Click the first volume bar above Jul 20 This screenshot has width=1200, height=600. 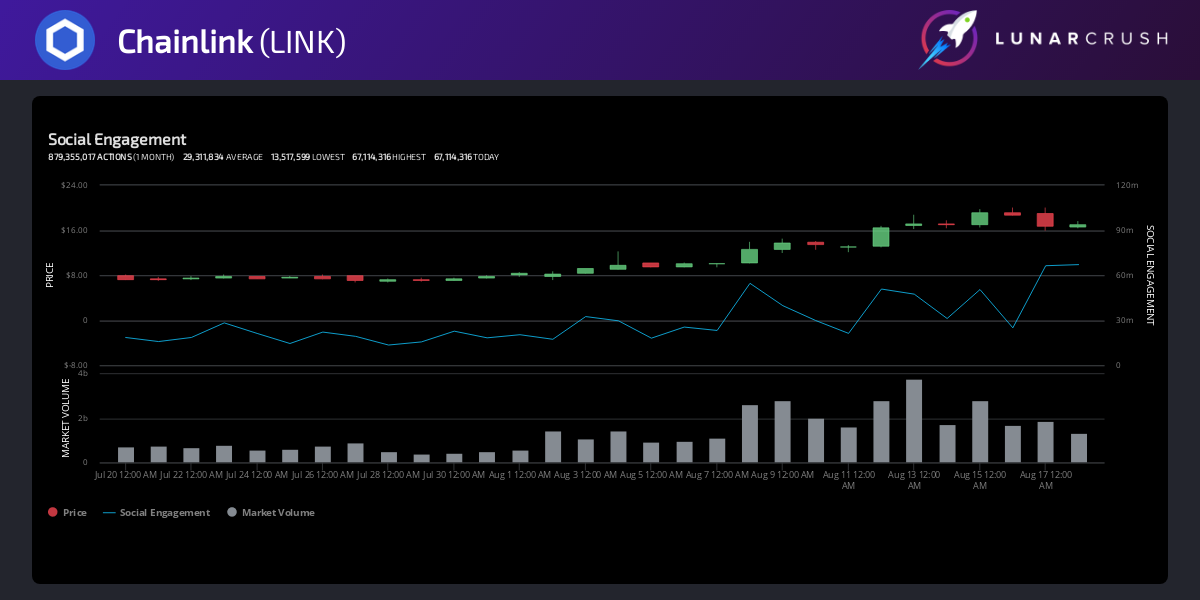pyautogui.click(x=126, y=455)
